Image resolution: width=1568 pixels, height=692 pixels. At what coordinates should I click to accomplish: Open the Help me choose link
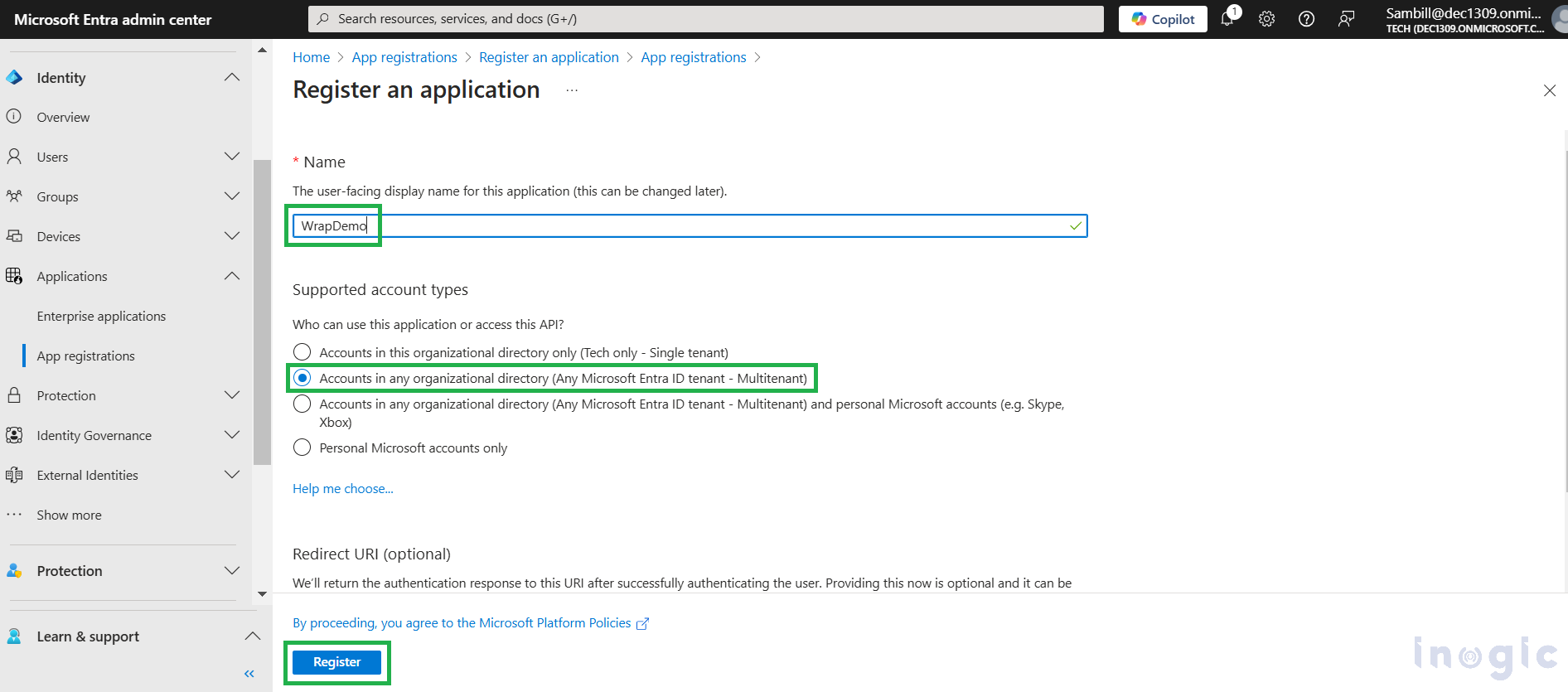[x=342, y=488]
